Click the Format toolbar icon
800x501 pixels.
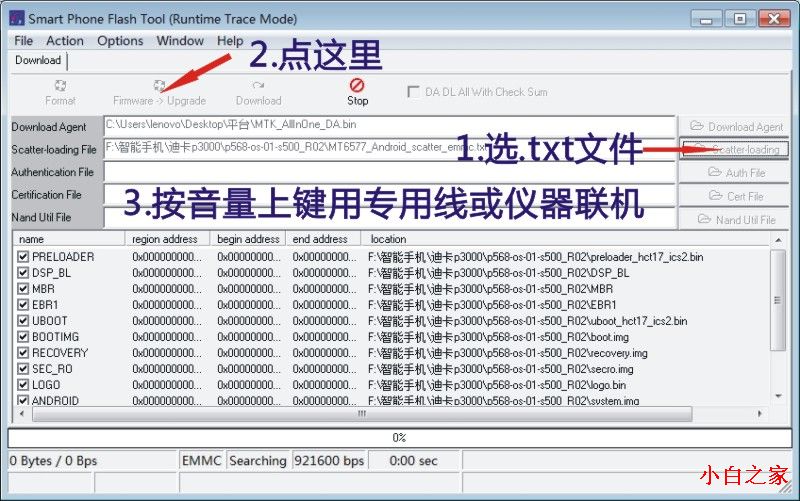tap(60, 85)
